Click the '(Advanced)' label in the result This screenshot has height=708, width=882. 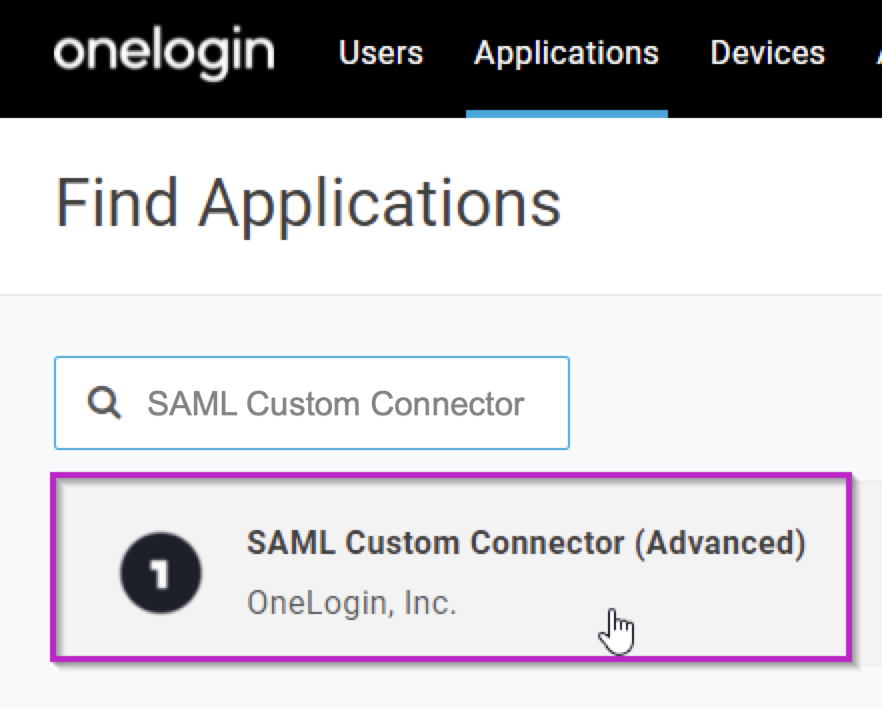click(x=720, y=543)
